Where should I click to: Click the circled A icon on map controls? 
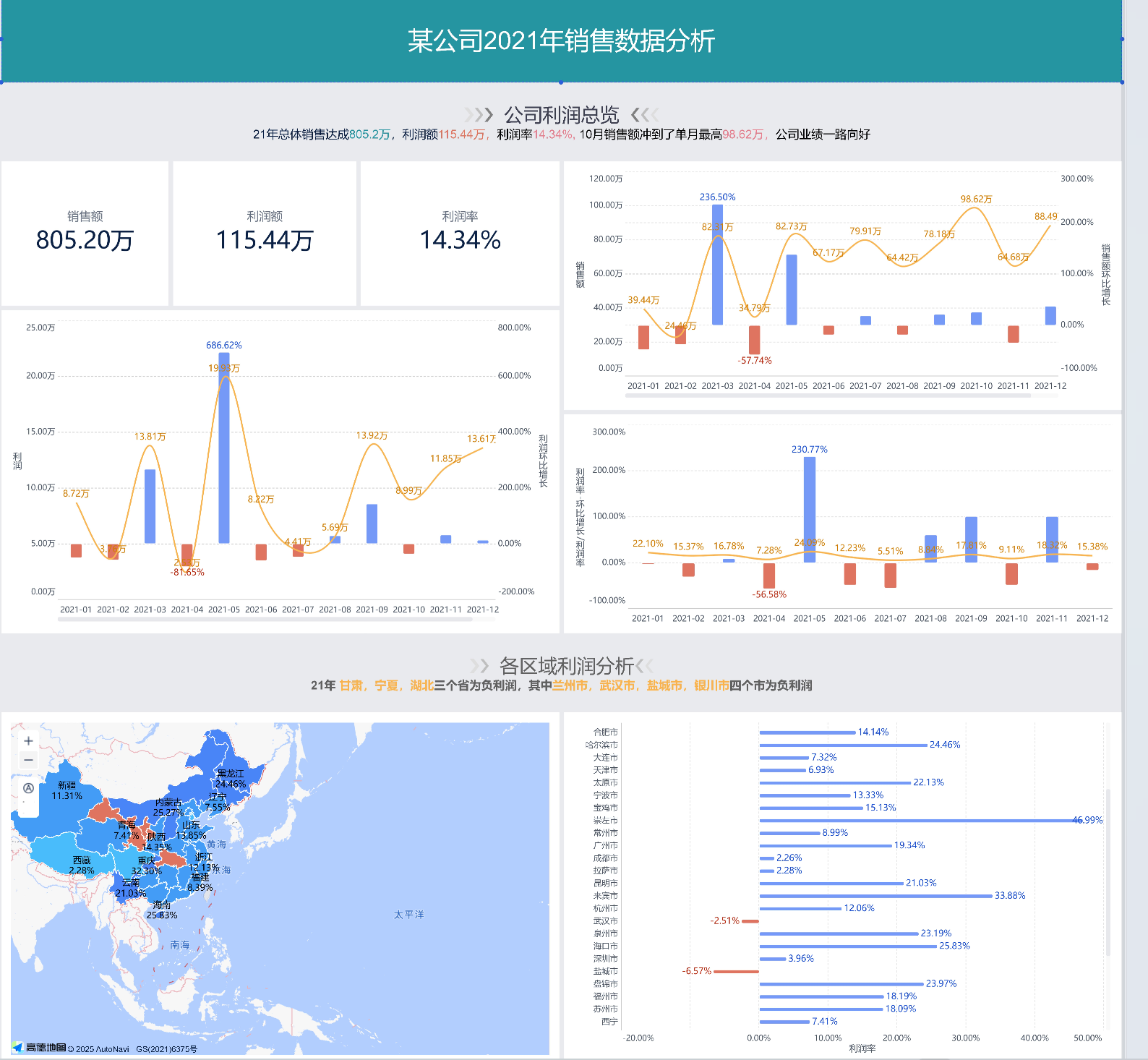(x=28, y=788)
